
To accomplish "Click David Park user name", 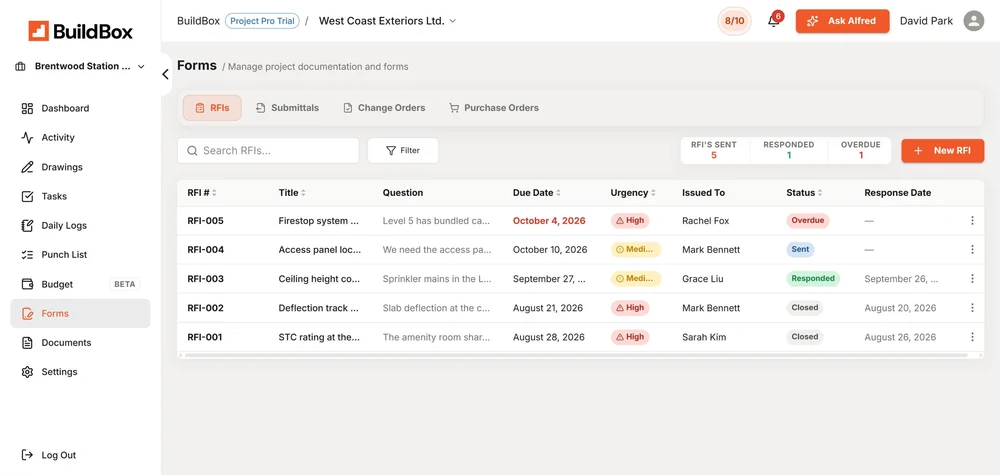I will (926, 21).
